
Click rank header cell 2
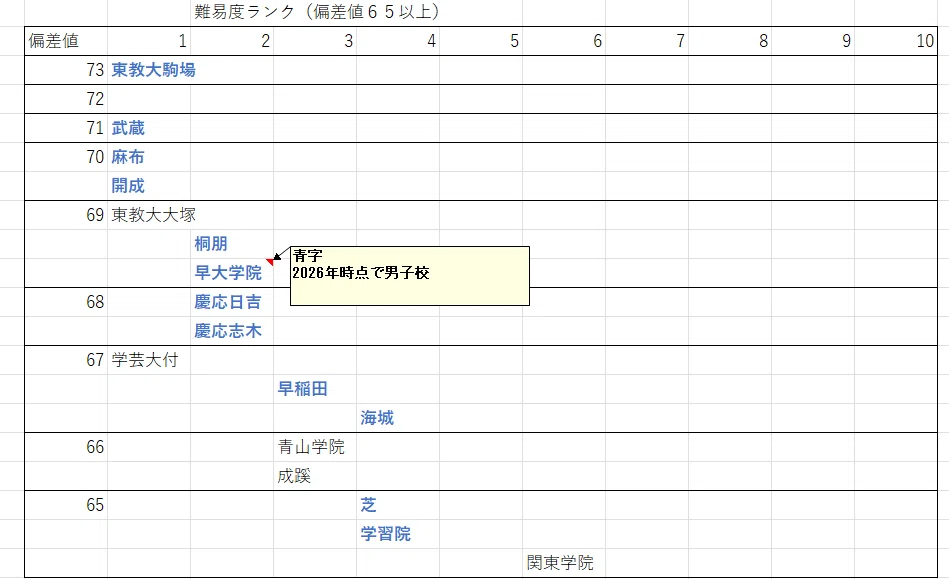(232, 41)
